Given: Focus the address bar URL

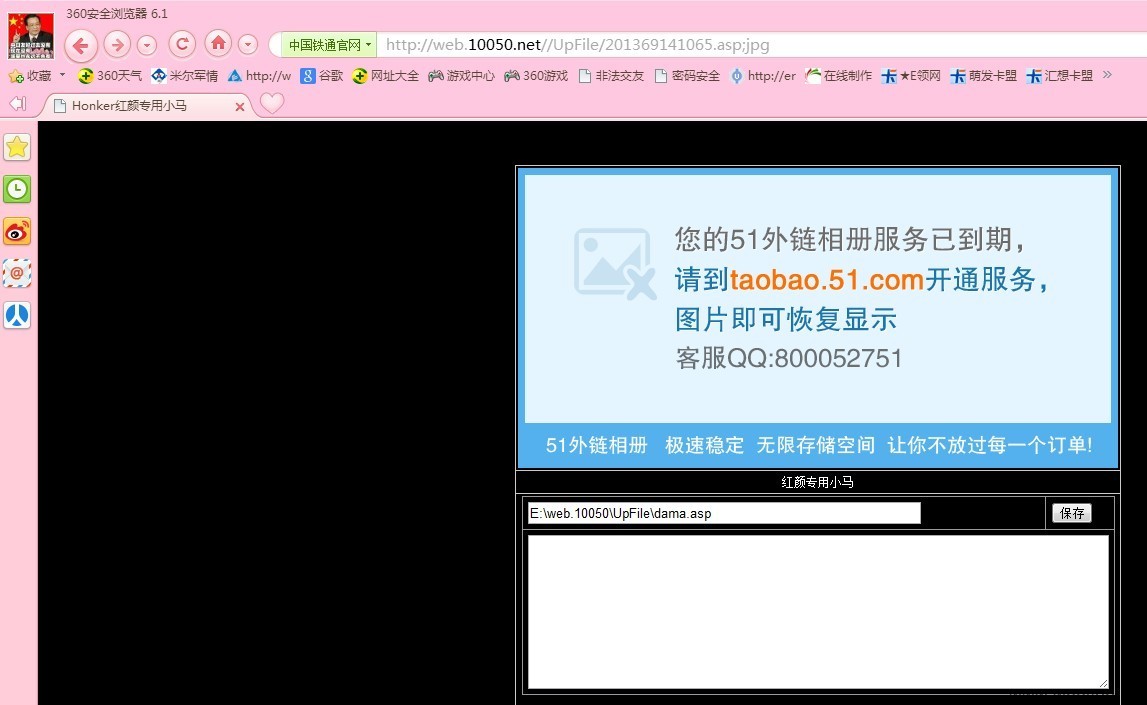Looking at the screenshot, I should (578, 45).
